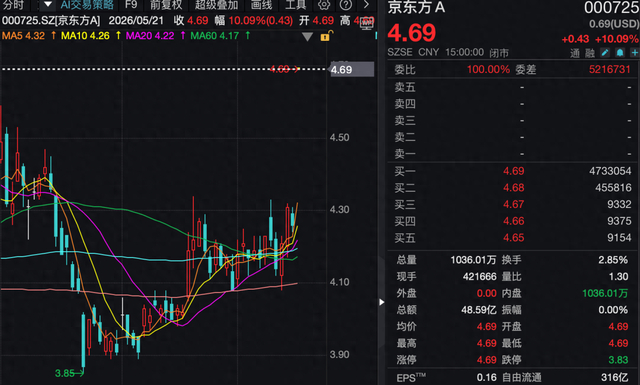Open the chart settings gear icon
The image size is (640, 385).
(324, 5)
